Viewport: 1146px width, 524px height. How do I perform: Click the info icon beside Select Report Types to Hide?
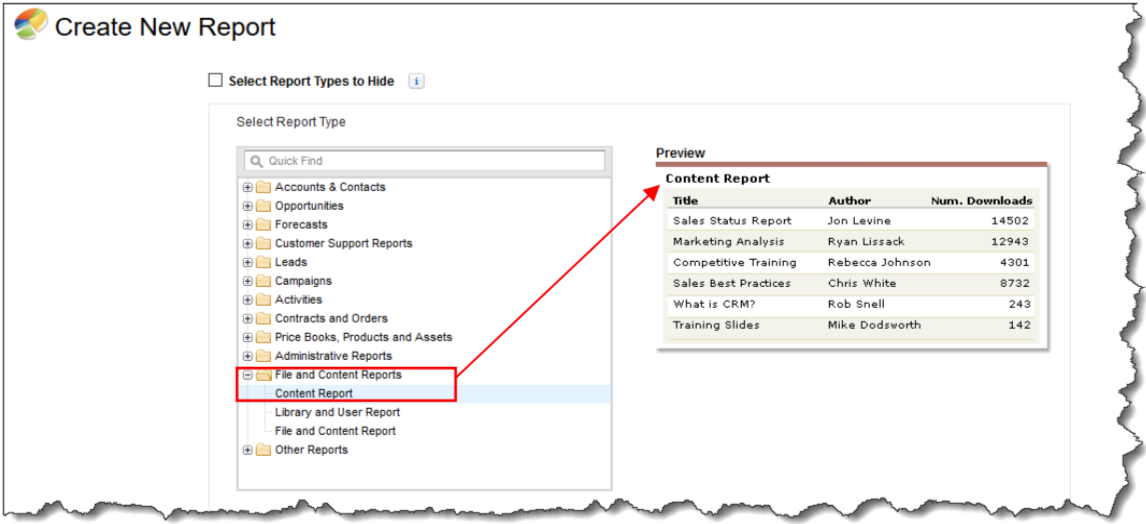point(417,81)
